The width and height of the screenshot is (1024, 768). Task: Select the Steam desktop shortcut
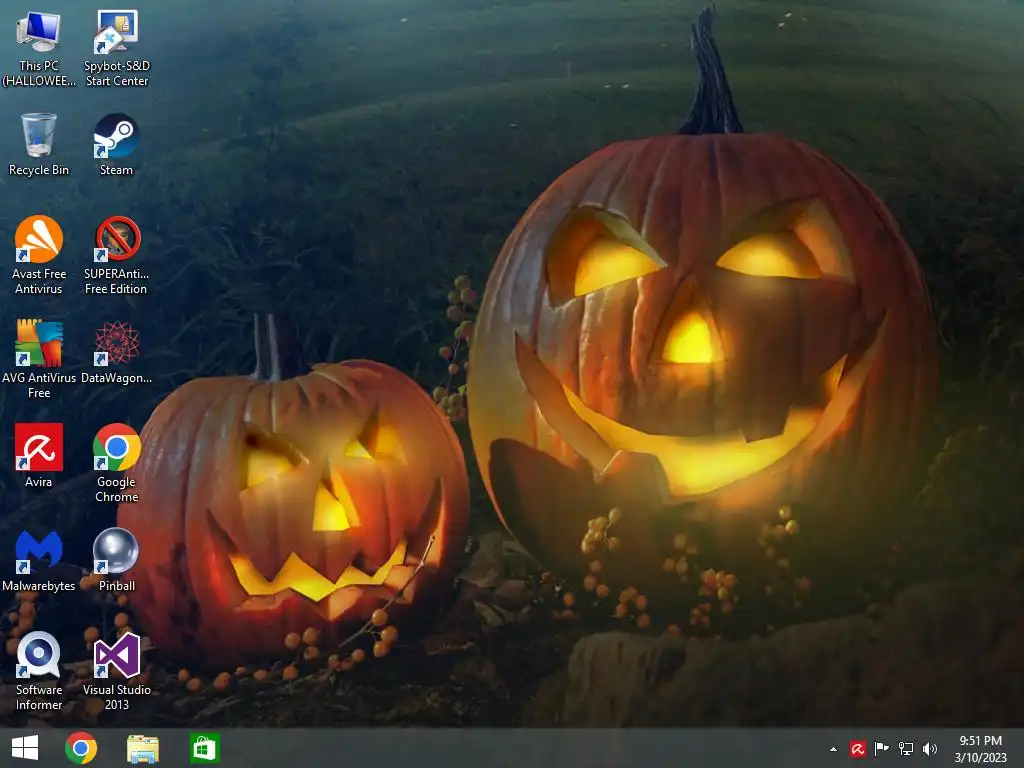pyautogui.click(x=116, y=144)
